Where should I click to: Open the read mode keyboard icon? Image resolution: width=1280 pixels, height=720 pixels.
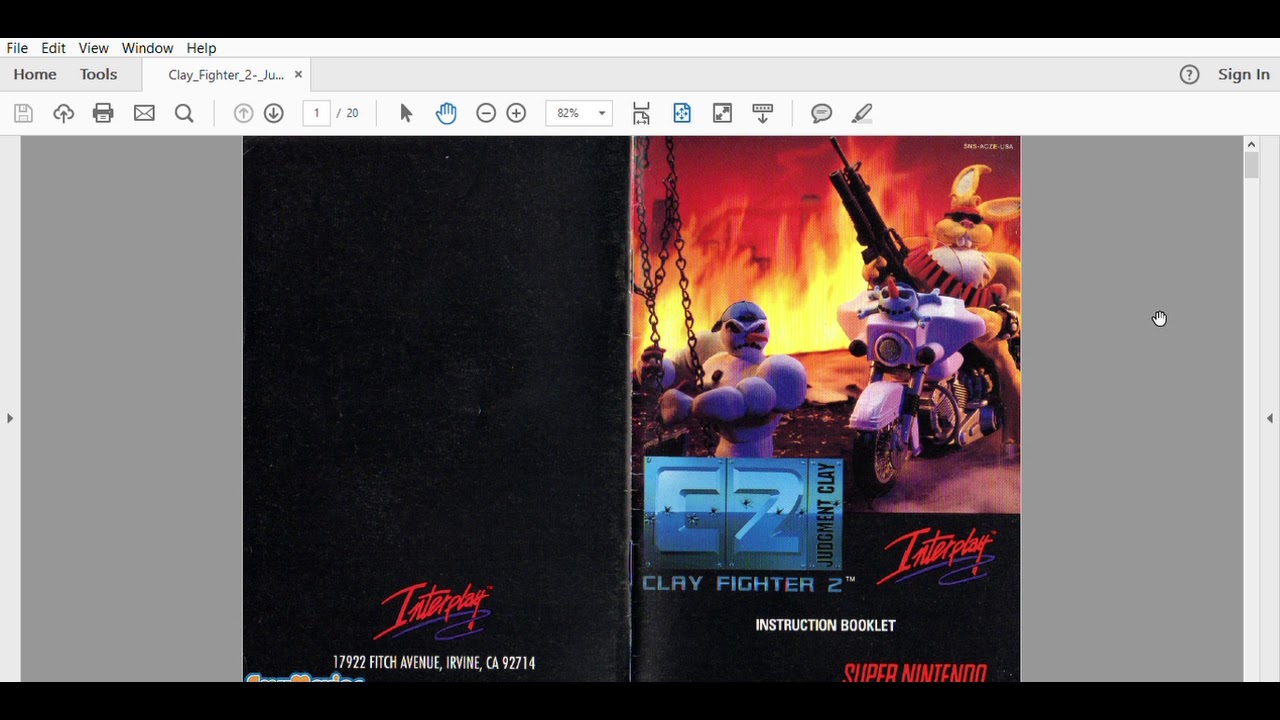tap(763, 113)
